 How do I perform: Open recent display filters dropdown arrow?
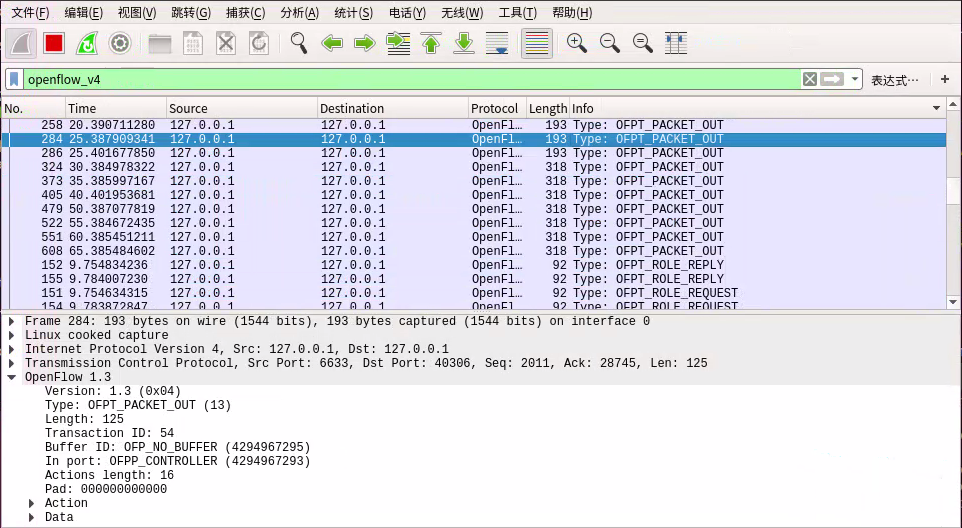[x=855, y=79]
